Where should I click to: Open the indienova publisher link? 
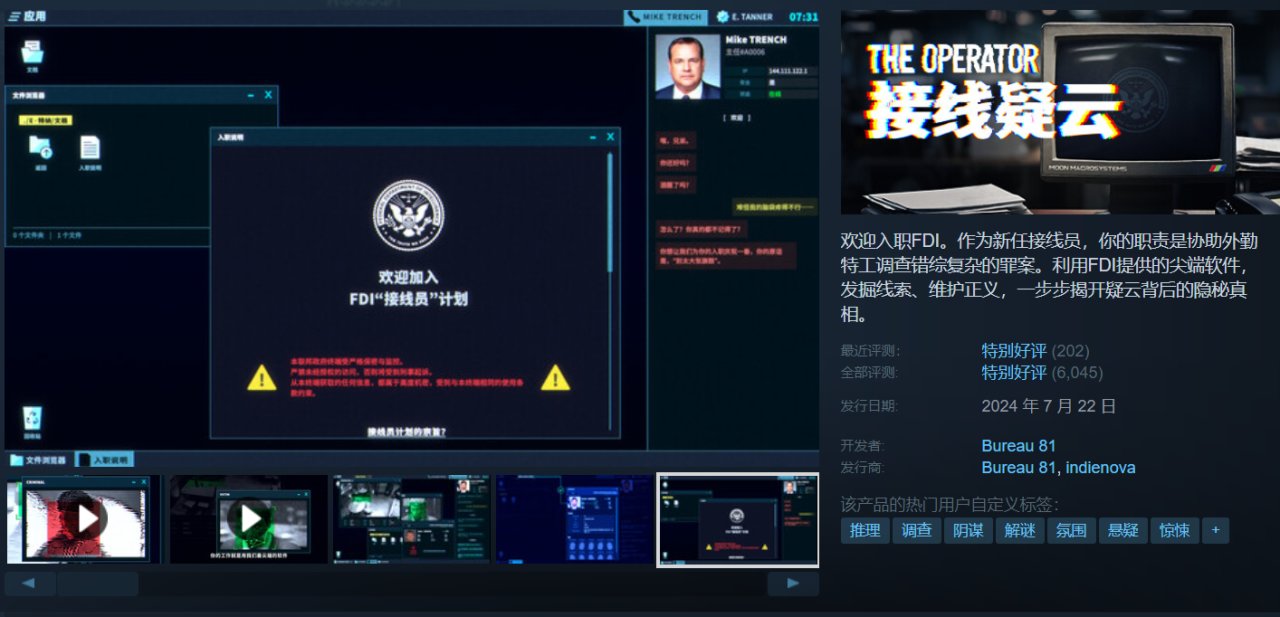pyautogui.click(x=1100, y=468)
